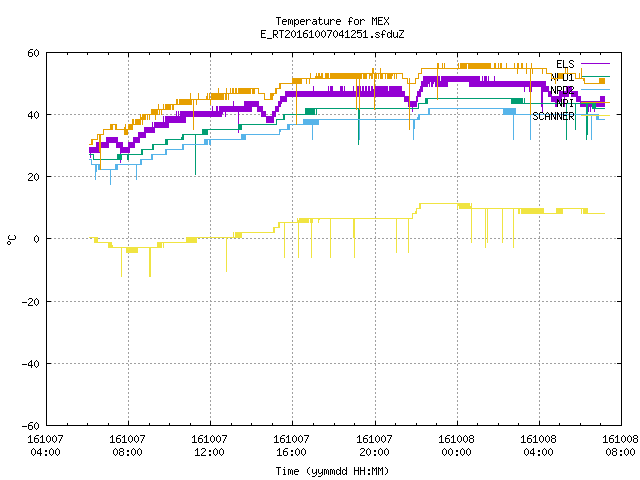Click the y-axis tick label 40
Screen dimensions: 640x480
(33, 115)
